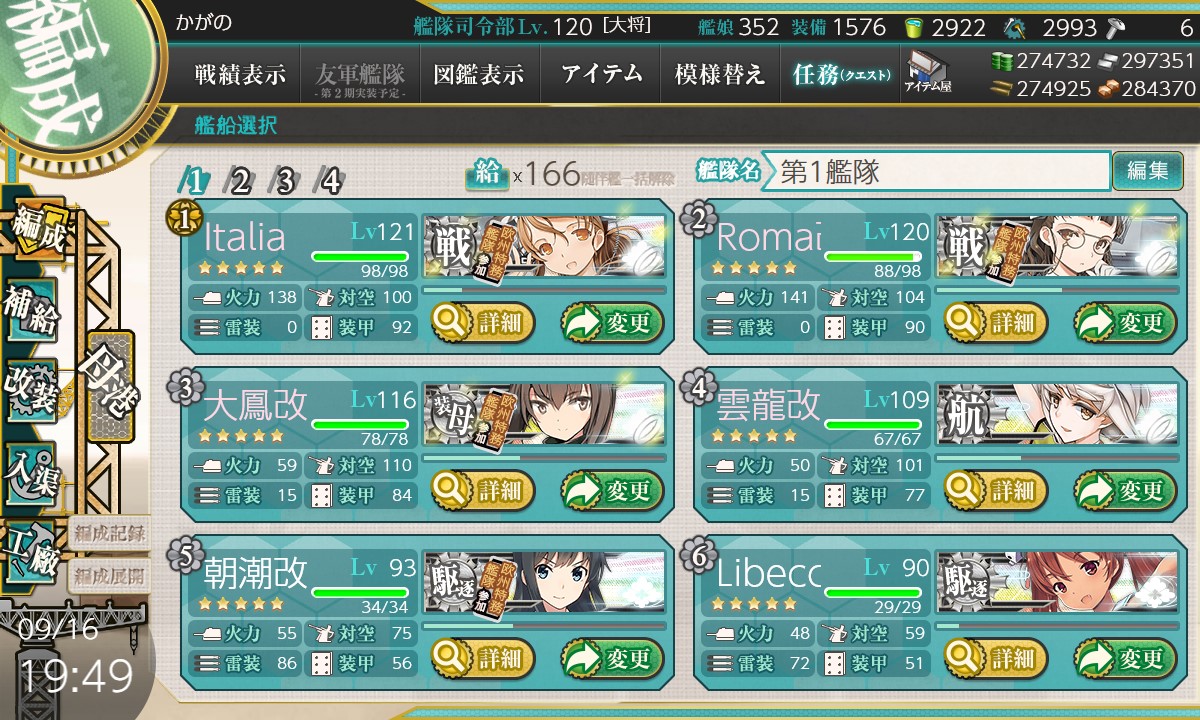The height and width of the screenshot is (720, 1200).
Task: Click the 母港 home port icon
Action: 109,384
